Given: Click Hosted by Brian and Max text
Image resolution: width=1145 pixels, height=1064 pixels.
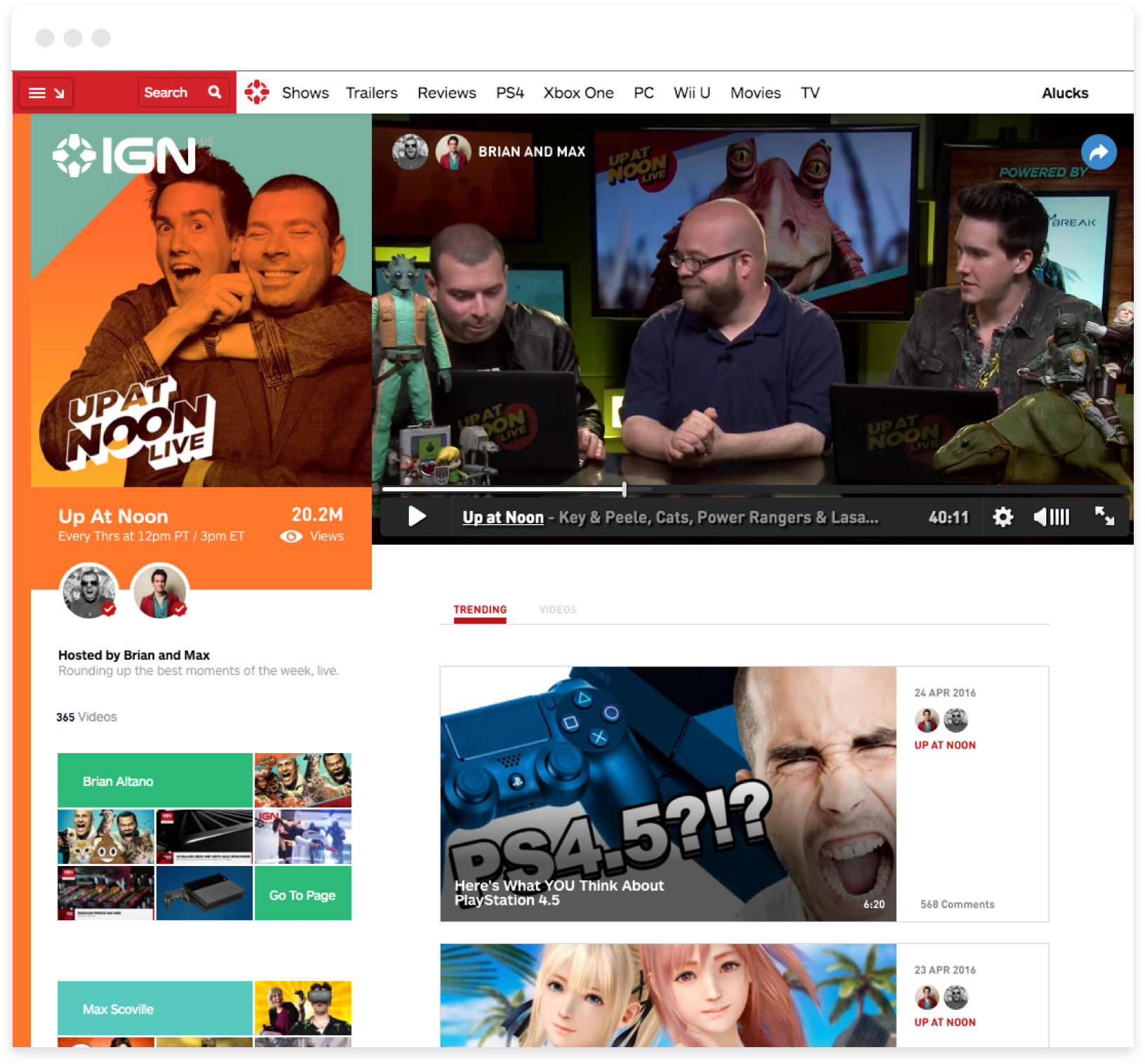Looking at the screenshot, I should [x=134, y=655].
